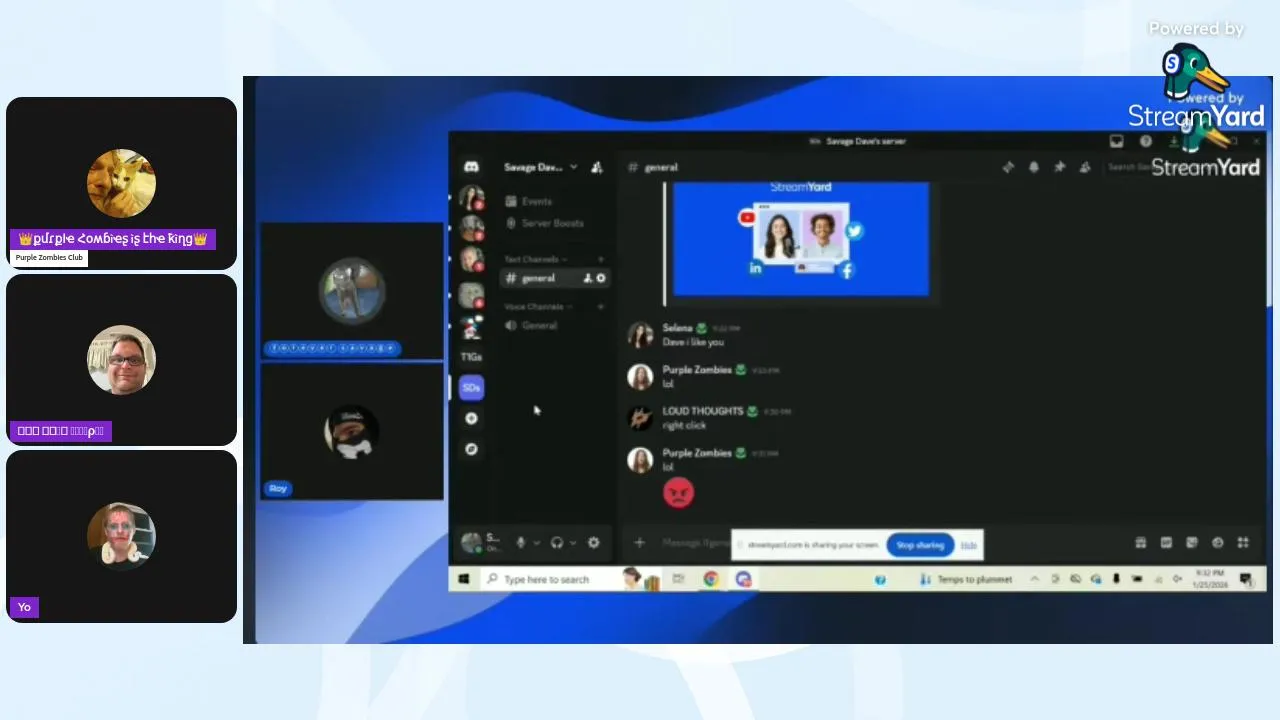Open GIF picker icon
The height and width of the screenshot is (720, 1280).
click(1166, 543)
